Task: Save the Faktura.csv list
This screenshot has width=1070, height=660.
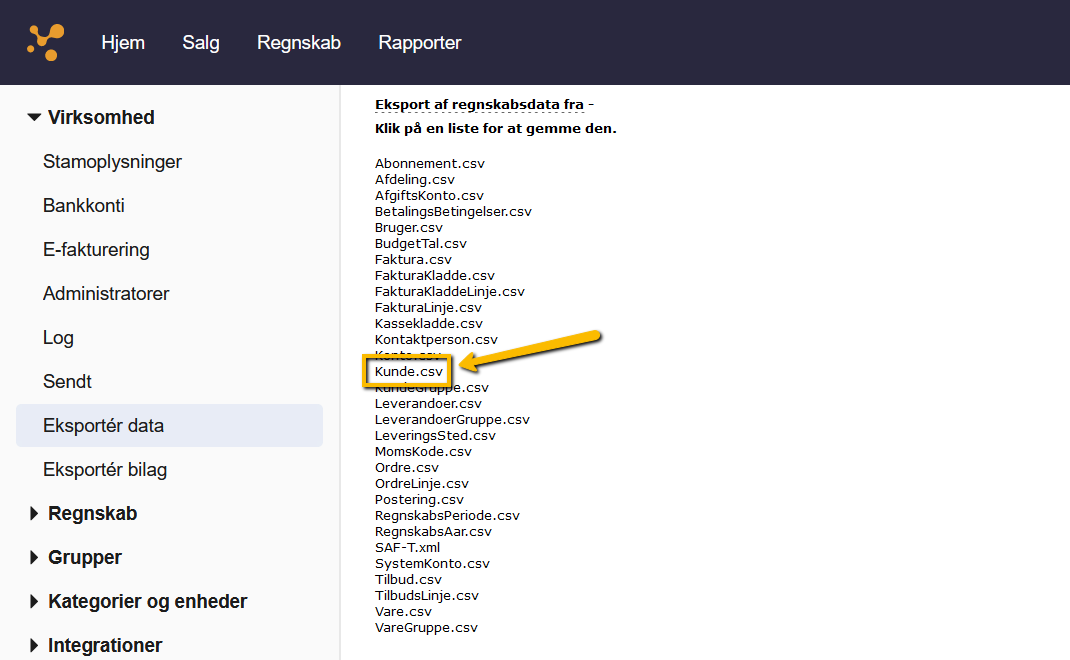Action: click(x=413, y=259)
